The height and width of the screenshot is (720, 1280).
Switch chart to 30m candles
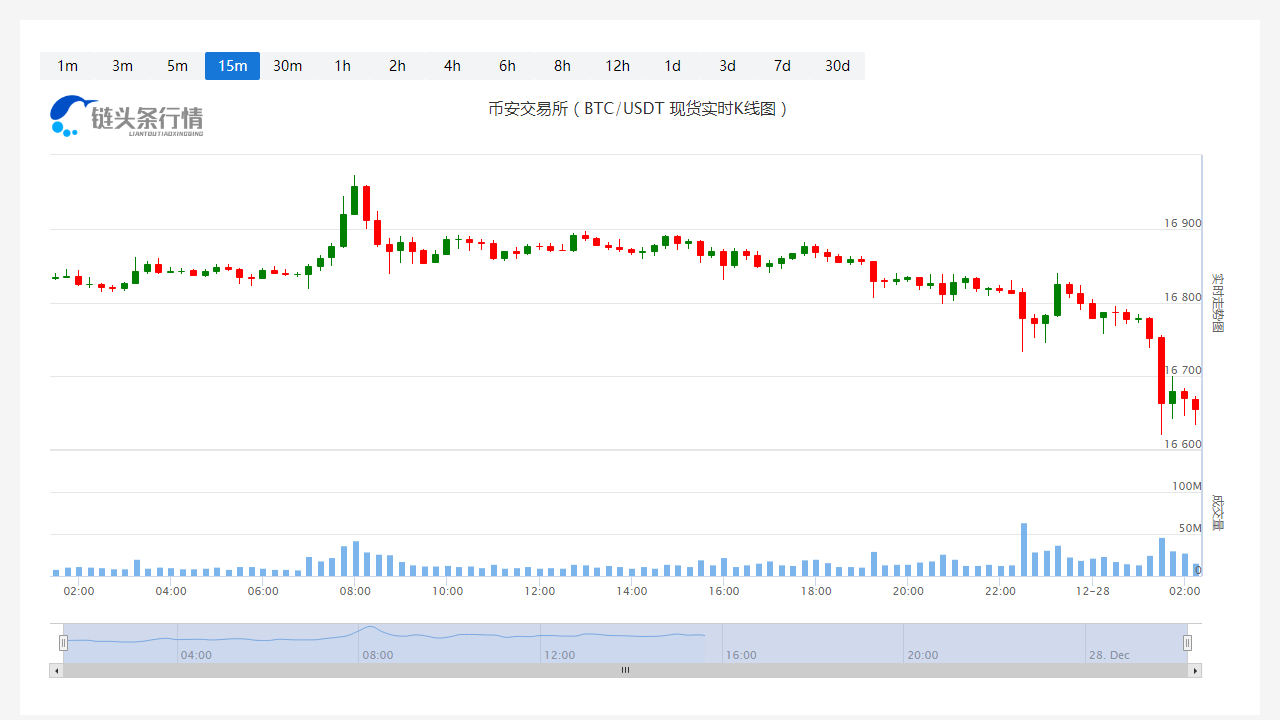(287, 66)
